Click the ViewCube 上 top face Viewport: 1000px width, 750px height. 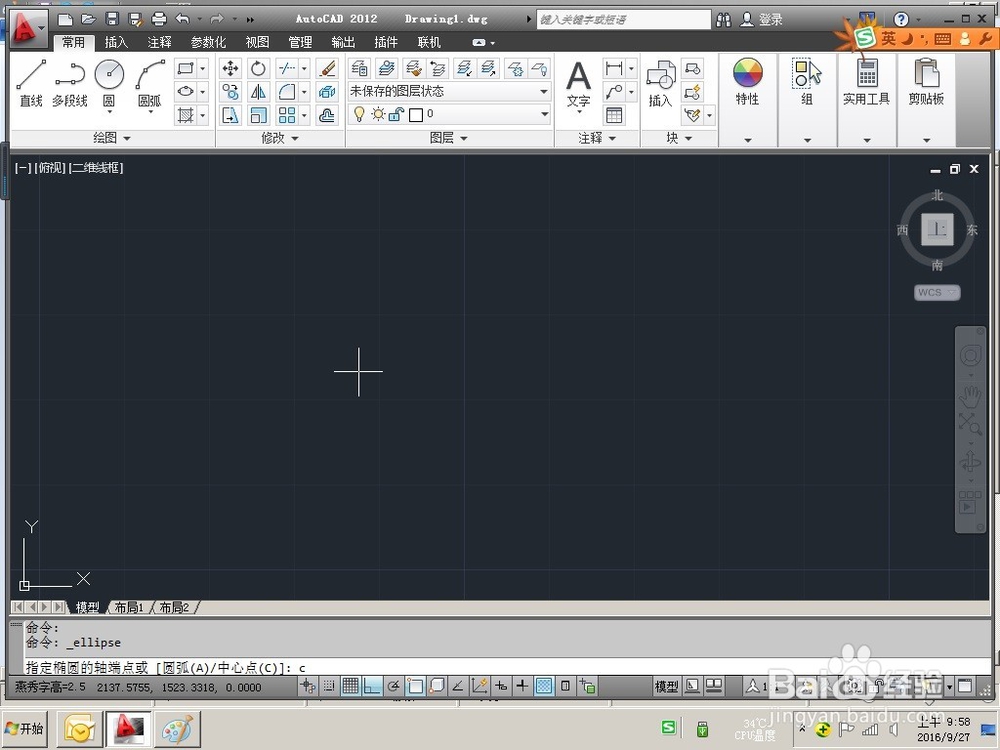coord(937,230)
